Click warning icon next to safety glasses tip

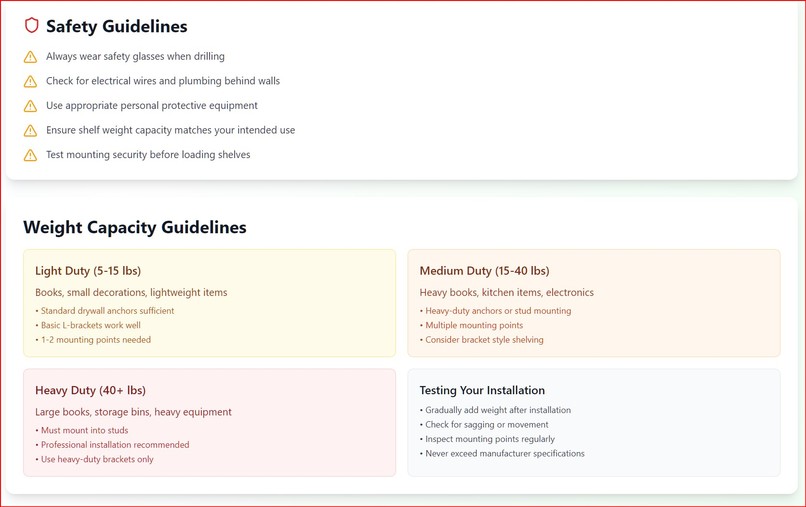[x=30, y=57]
